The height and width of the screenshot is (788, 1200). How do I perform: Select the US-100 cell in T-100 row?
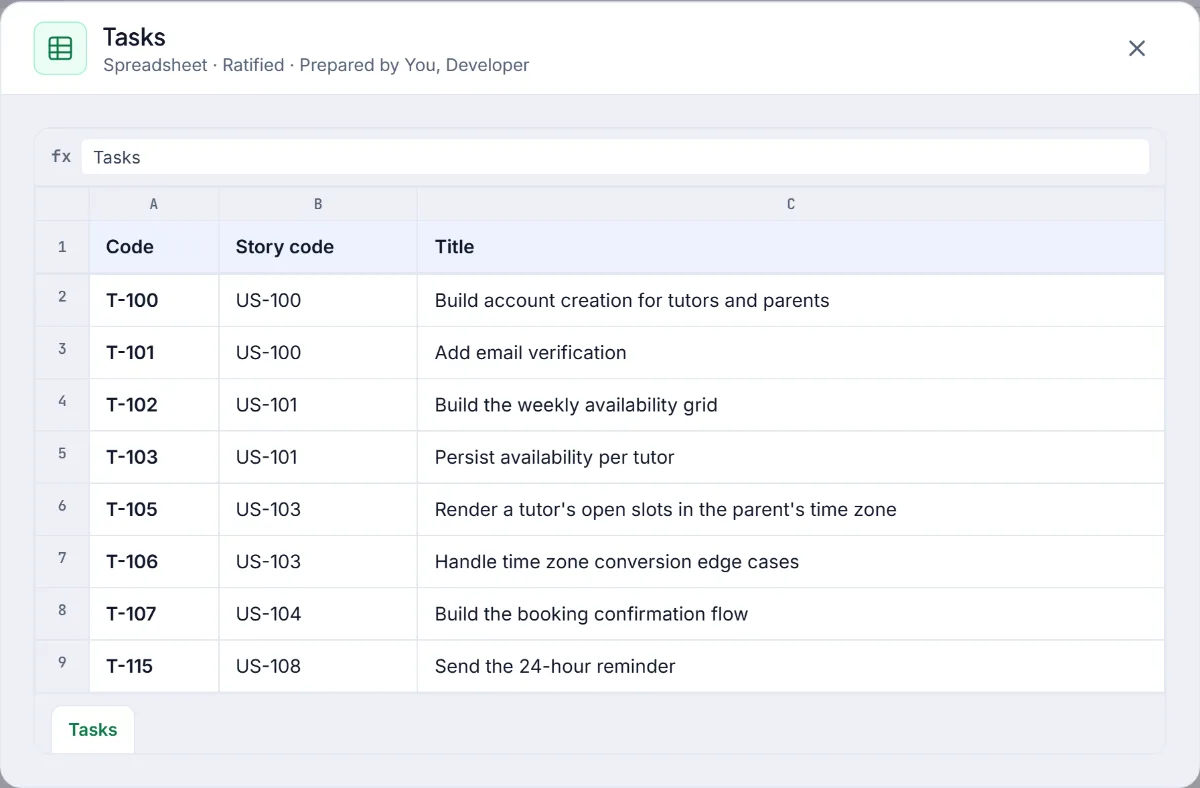pyautogui.click(x=318, y=300)
